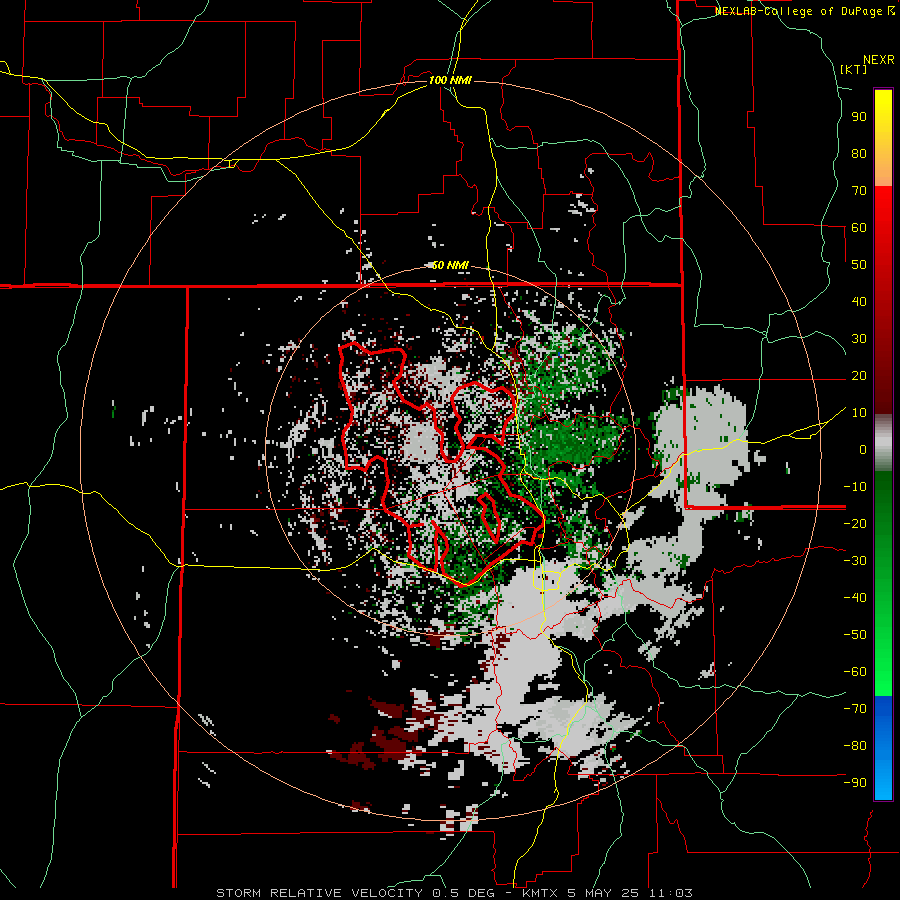900x900 pixels.
Task: Select the -40 scale value
Action: [855, 598]
